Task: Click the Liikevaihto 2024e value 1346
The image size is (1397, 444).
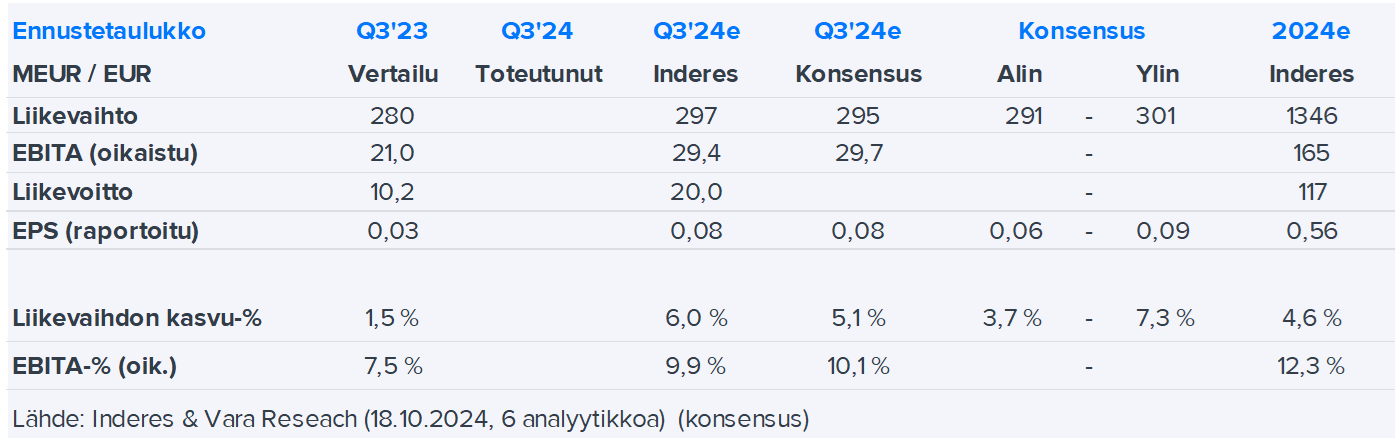Action: [x=1313, y=116]
